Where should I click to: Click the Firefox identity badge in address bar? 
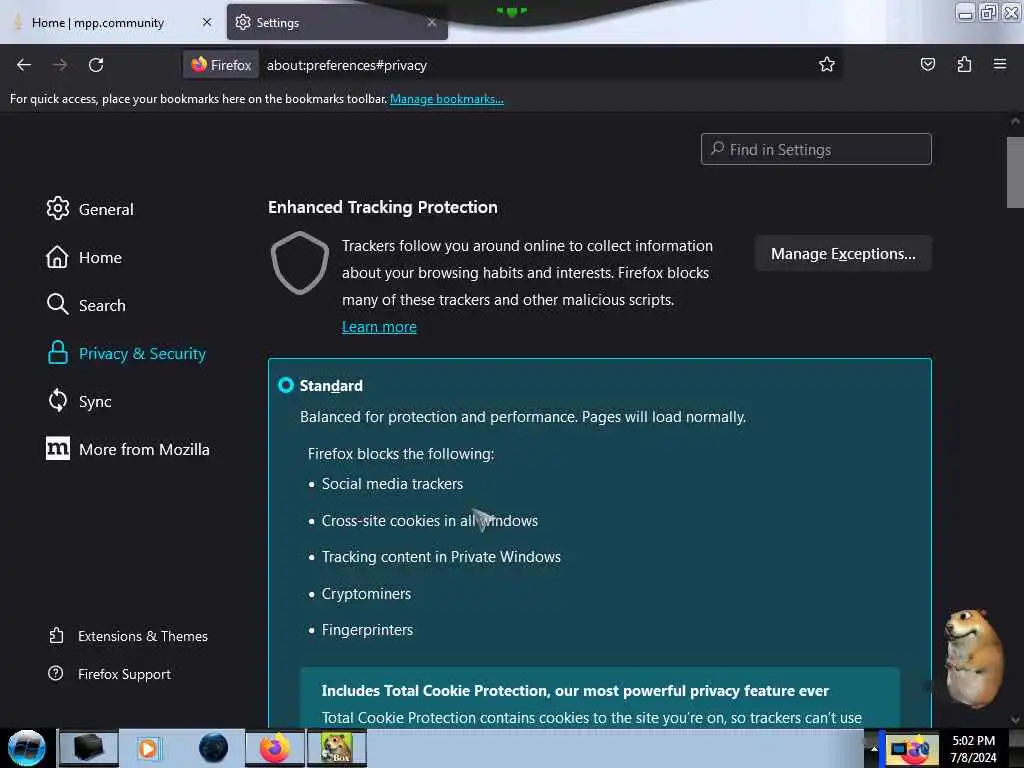click(221, 65)
